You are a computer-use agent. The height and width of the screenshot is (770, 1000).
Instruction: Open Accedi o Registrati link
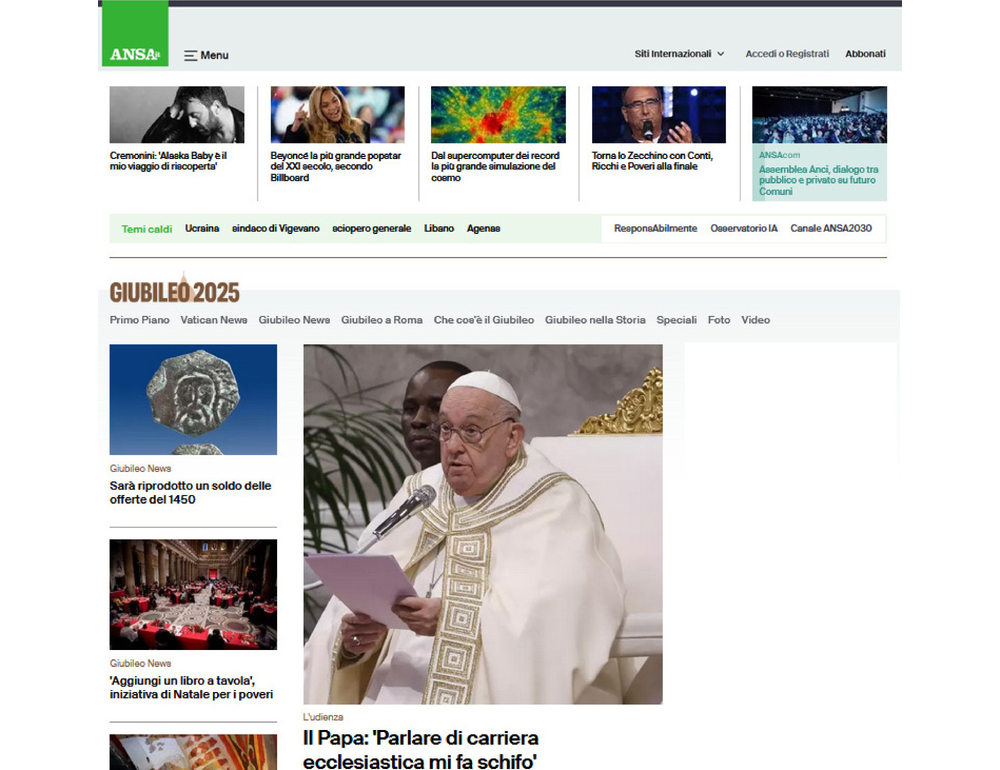point(787,54)
